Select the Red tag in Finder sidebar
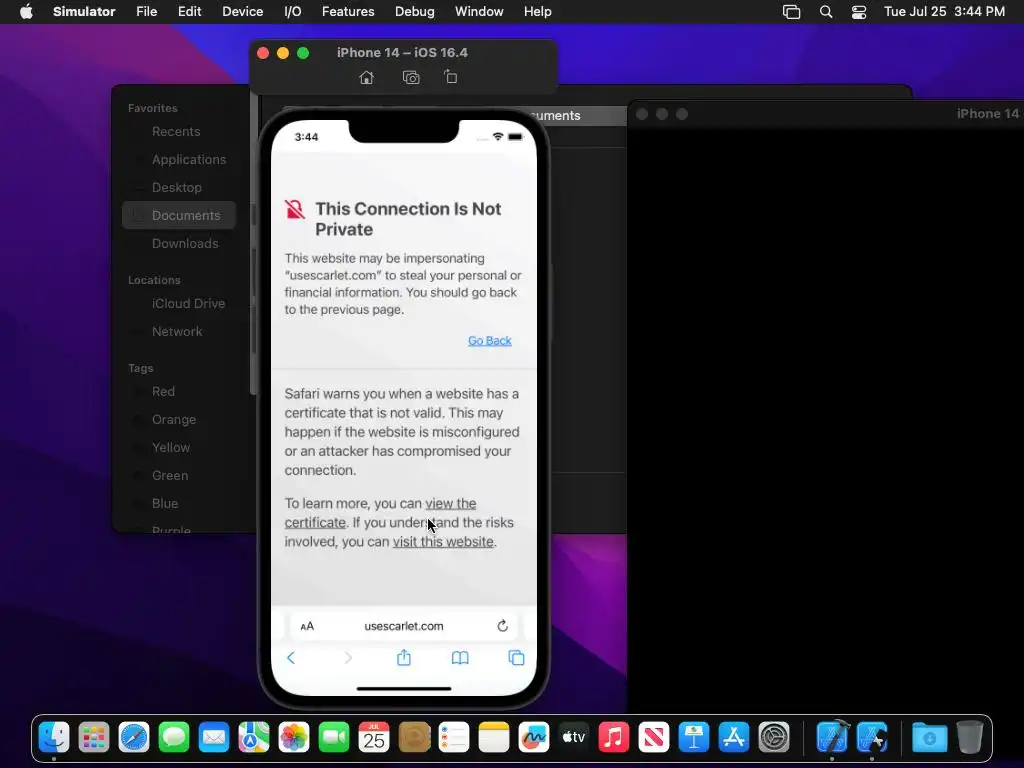The height and width of the screenshot is (768, 1024). [163, 392]
